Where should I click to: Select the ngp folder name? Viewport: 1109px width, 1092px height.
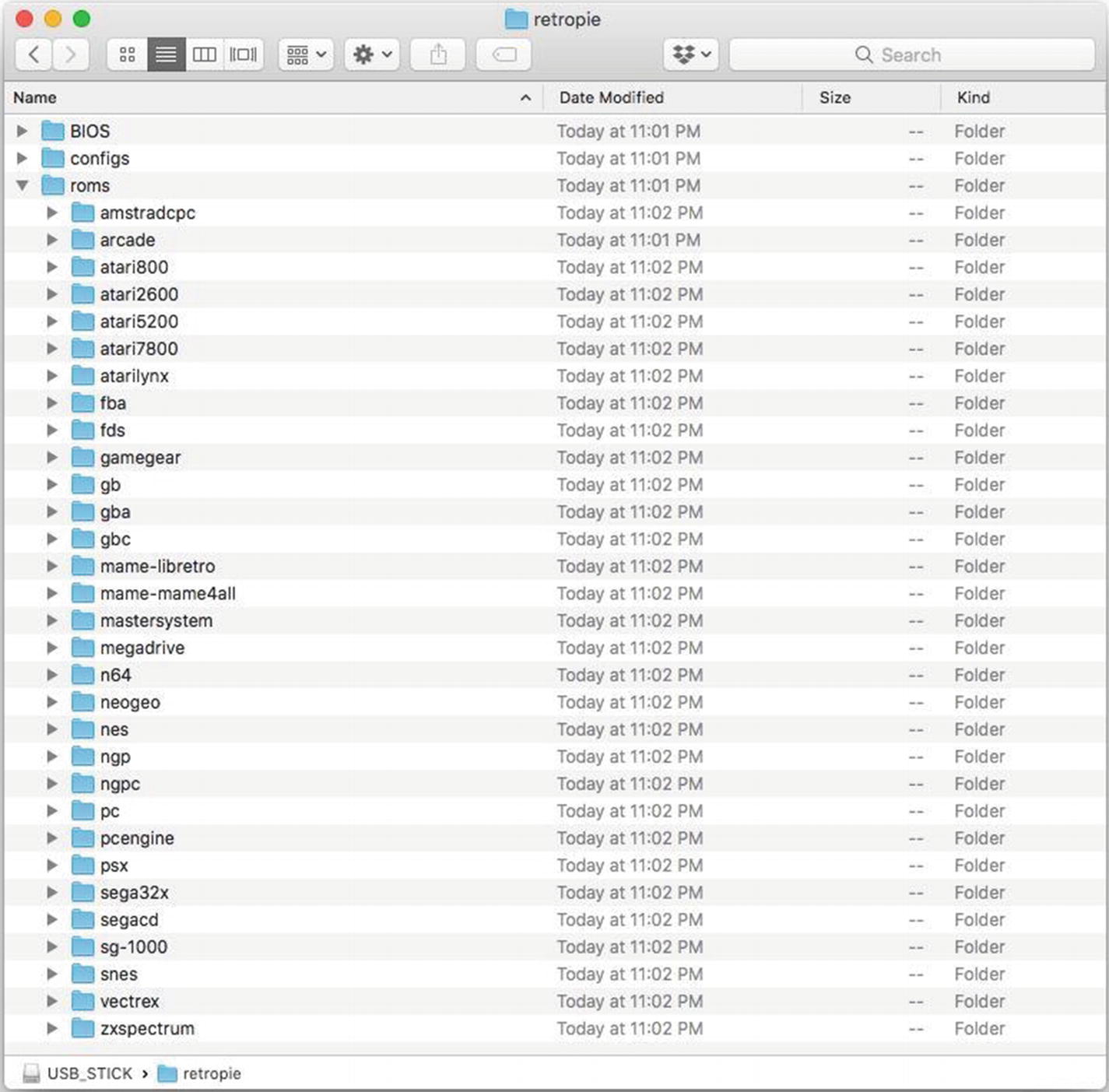point(115,757)
